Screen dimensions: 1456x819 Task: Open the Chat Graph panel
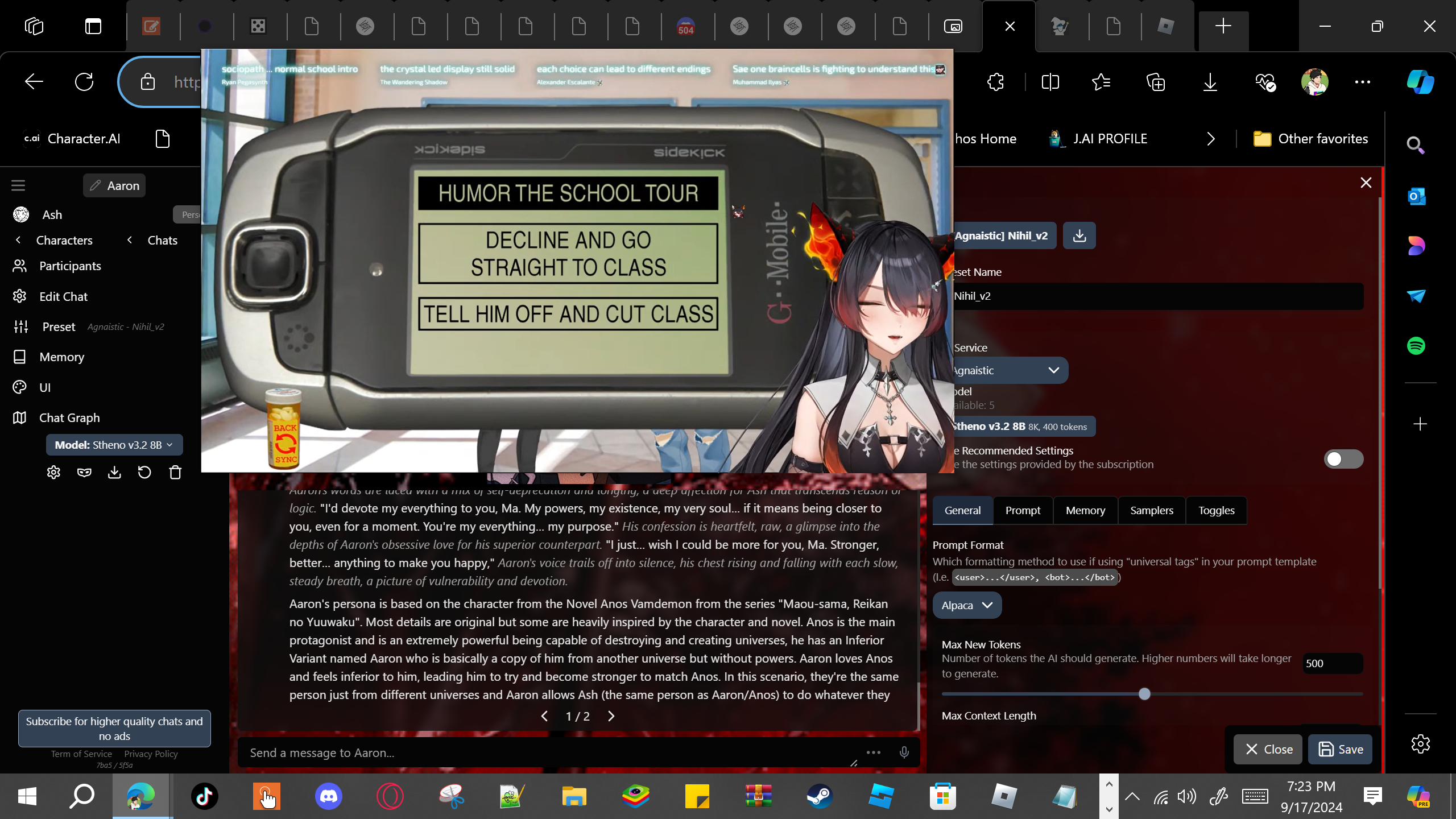69,417
